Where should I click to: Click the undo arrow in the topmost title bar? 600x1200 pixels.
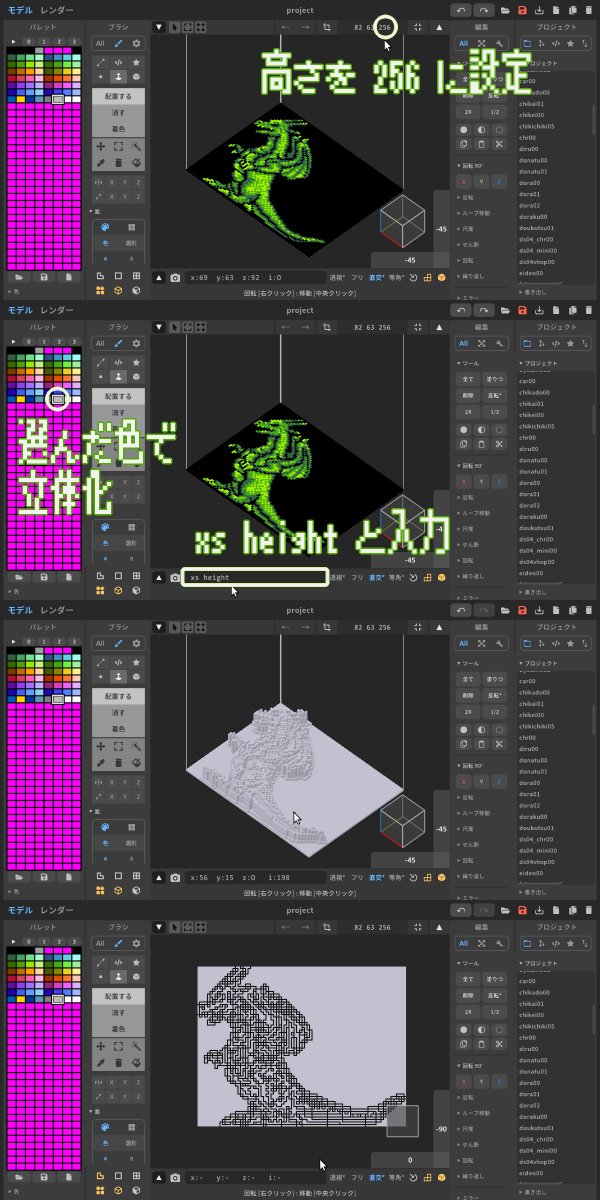click(x=460, y=10)
